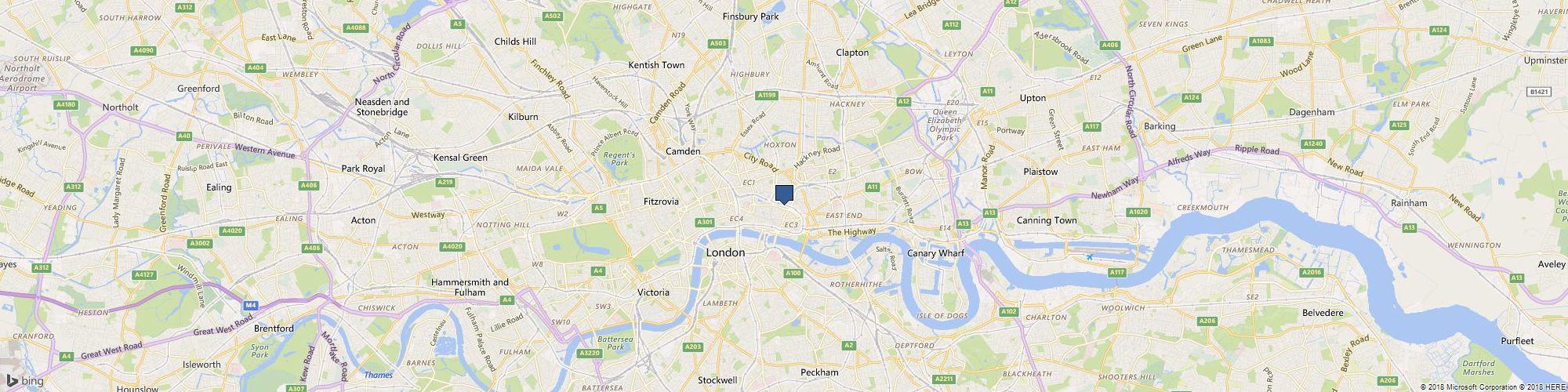Click the Kentish Town label
Screen dimensions: 1568x392
coord(657,65)
